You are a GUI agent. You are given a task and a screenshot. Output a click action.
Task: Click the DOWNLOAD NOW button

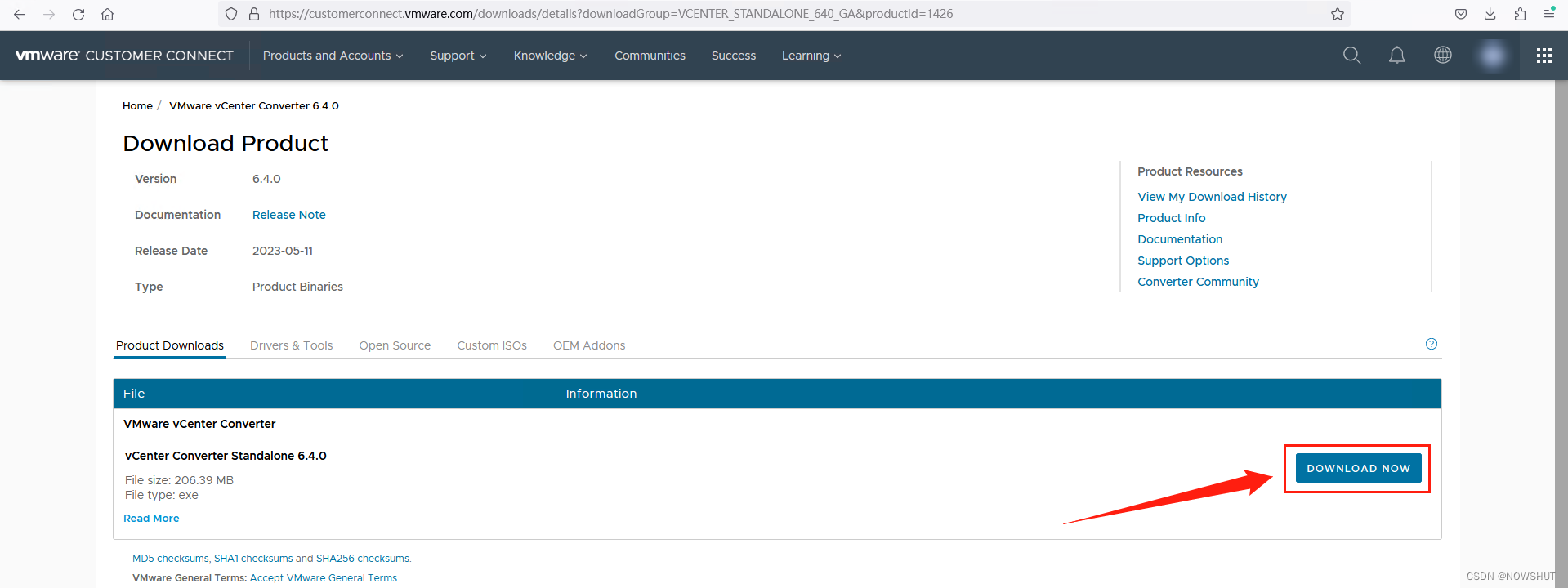pyautogui.click(x=1358, y=468)
